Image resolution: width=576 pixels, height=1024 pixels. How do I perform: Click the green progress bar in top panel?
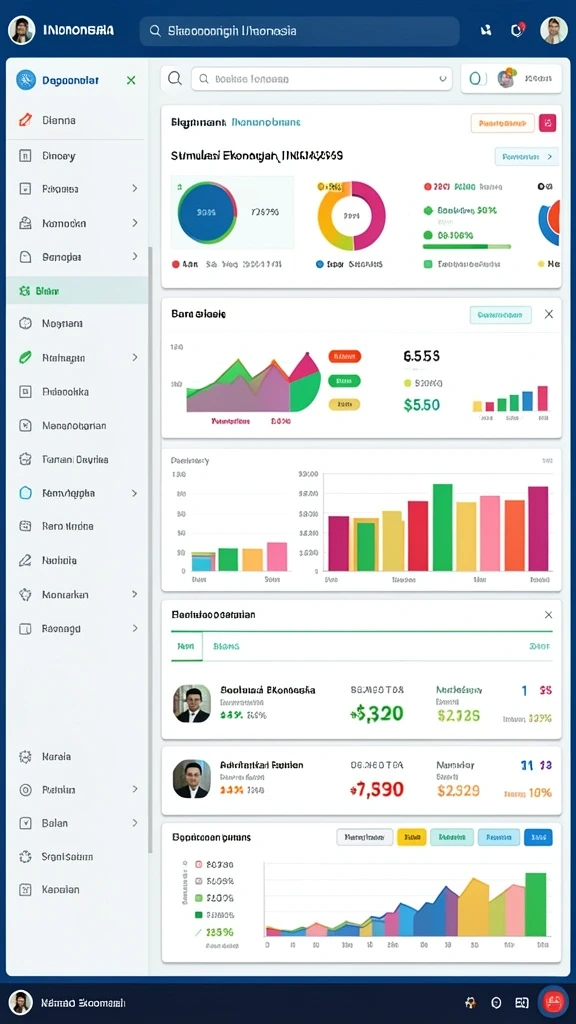(x=467, y=247)
